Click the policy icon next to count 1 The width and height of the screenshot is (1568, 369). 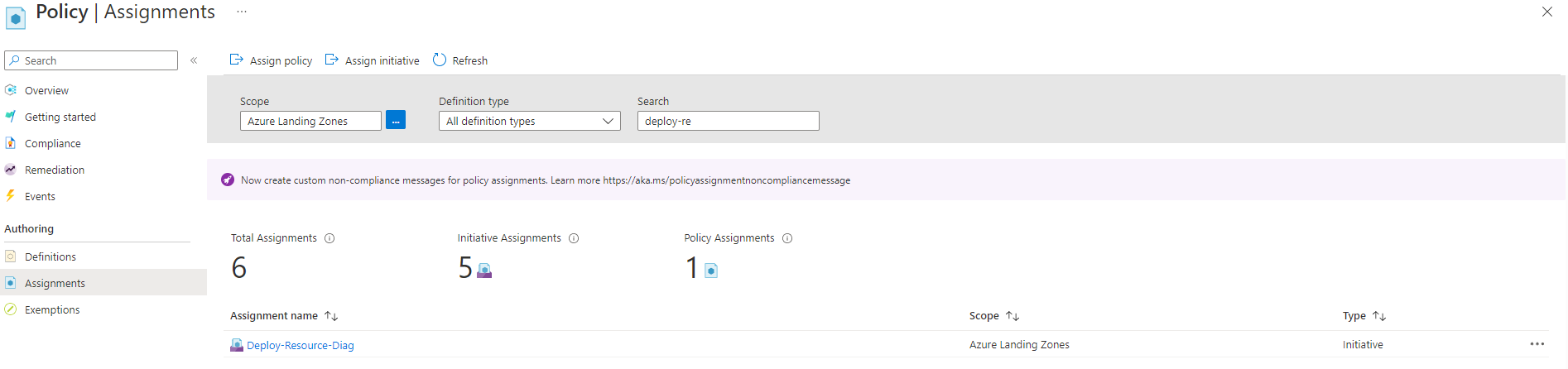point(711,271)
